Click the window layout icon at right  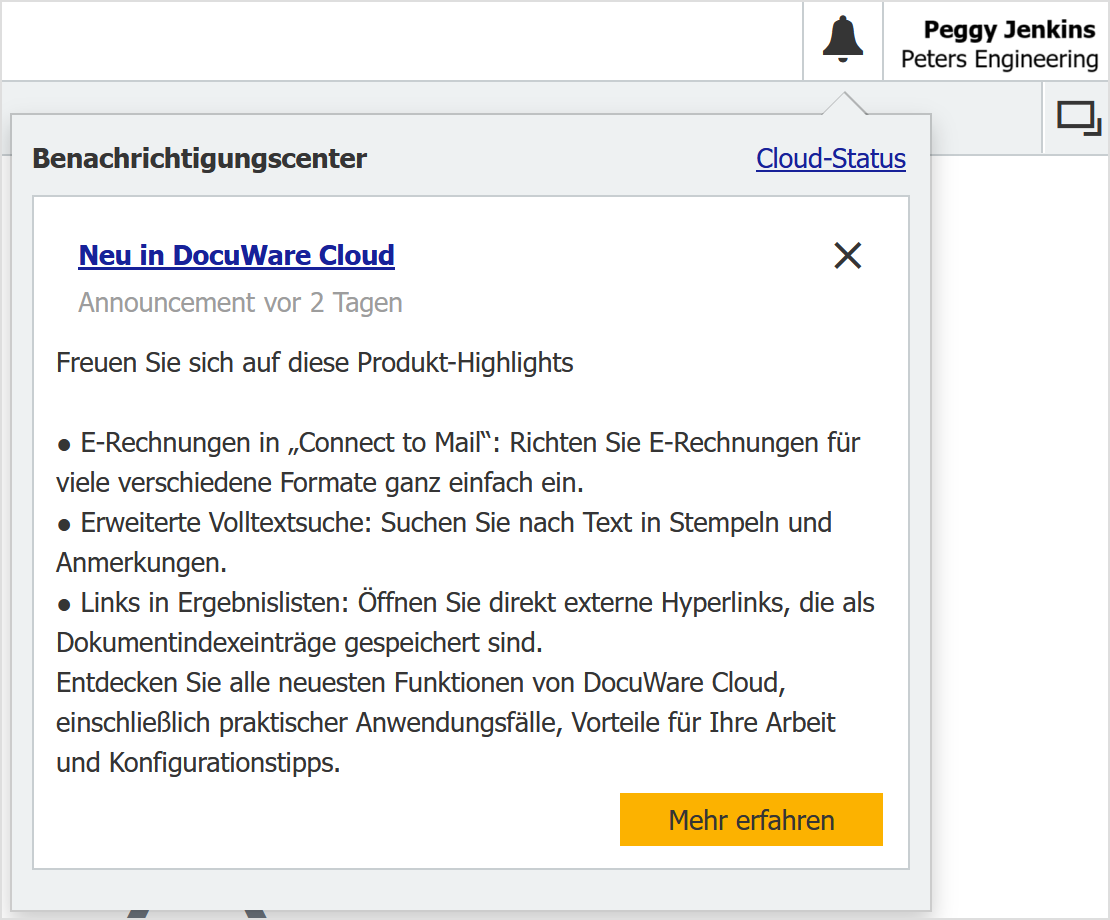pyautogui.click(x=1078, y=119)
